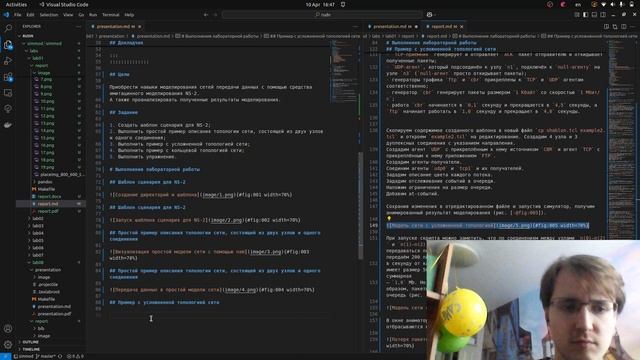Click the left editor vertical scrollbar

360,206
